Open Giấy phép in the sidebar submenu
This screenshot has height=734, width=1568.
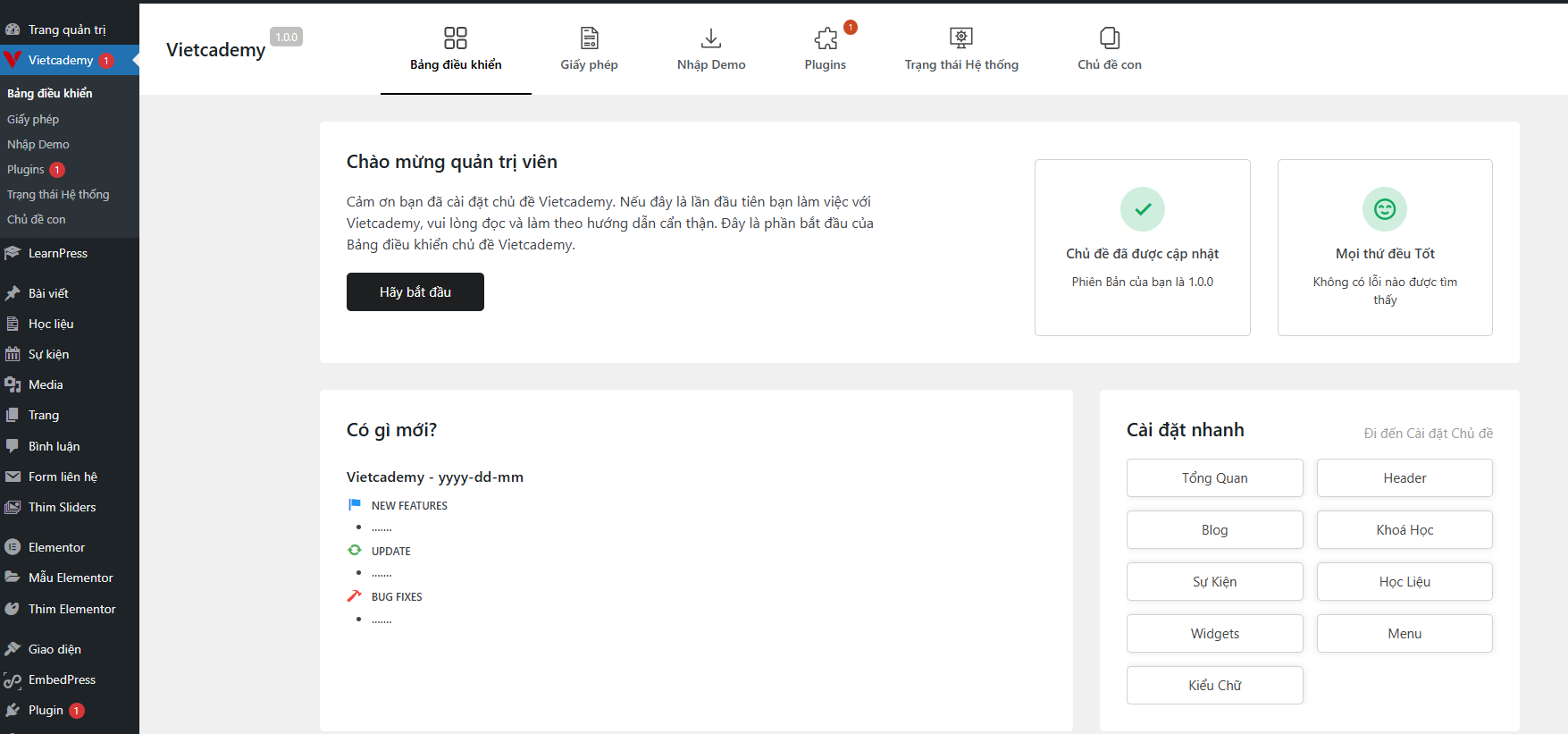33,119
